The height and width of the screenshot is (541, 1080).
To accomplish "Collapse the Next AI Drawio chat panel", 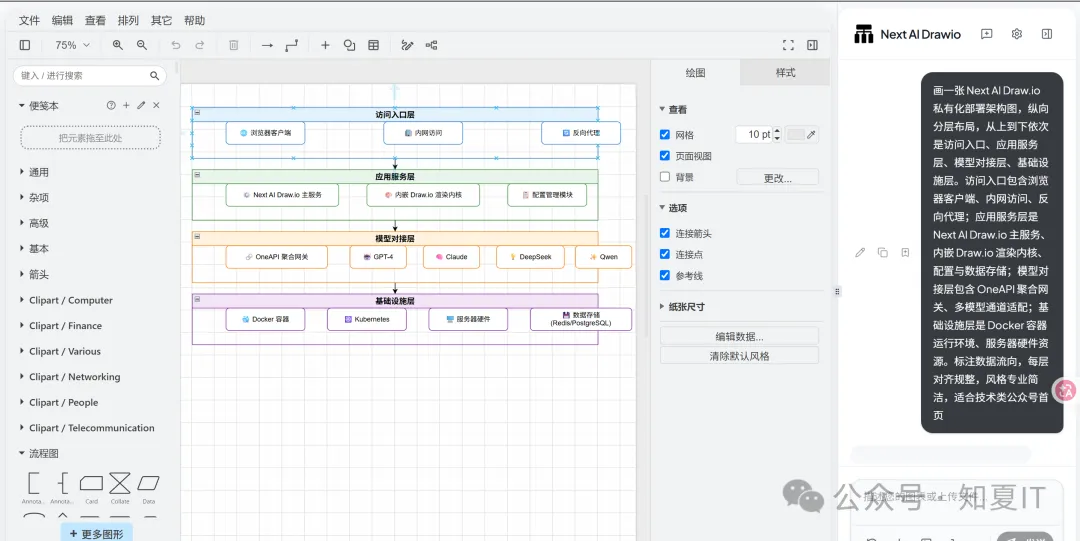I will 1047,34.
